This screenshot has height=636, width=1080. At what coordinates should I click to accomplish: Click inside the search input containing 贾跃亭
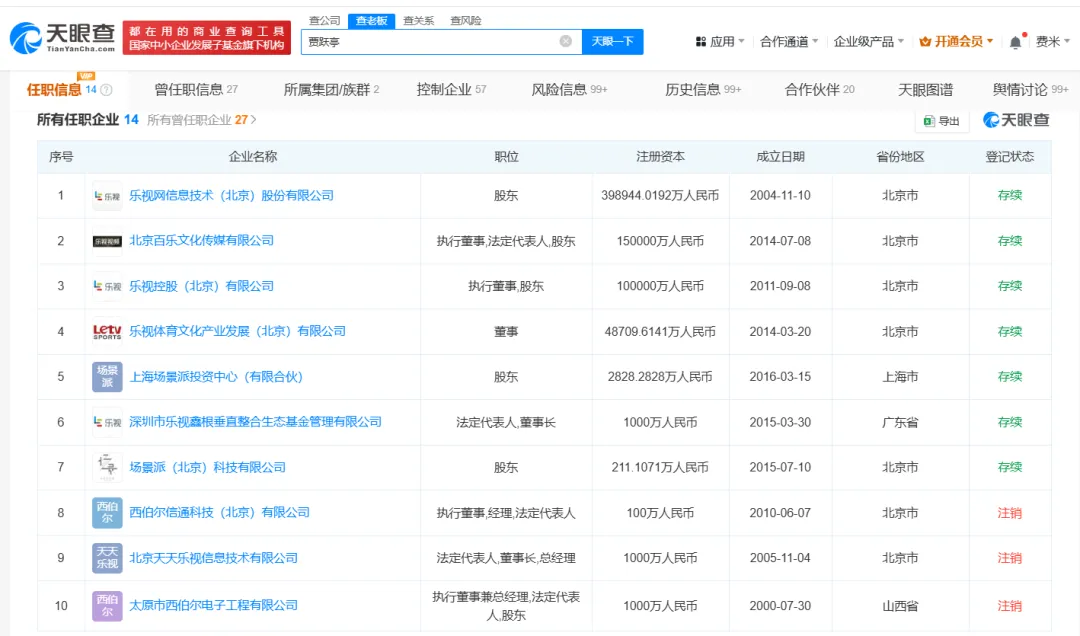tap(430, 42)
